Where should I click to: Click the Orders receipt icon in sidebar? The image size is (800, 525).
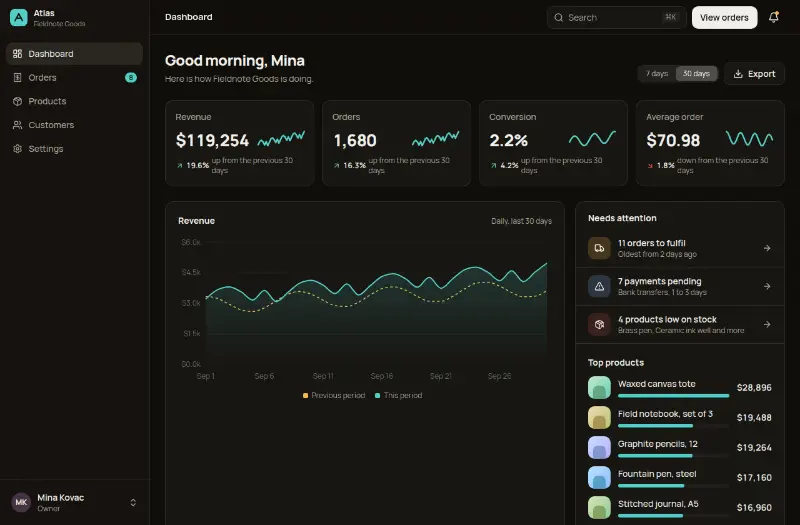click(x=17, y=78)
